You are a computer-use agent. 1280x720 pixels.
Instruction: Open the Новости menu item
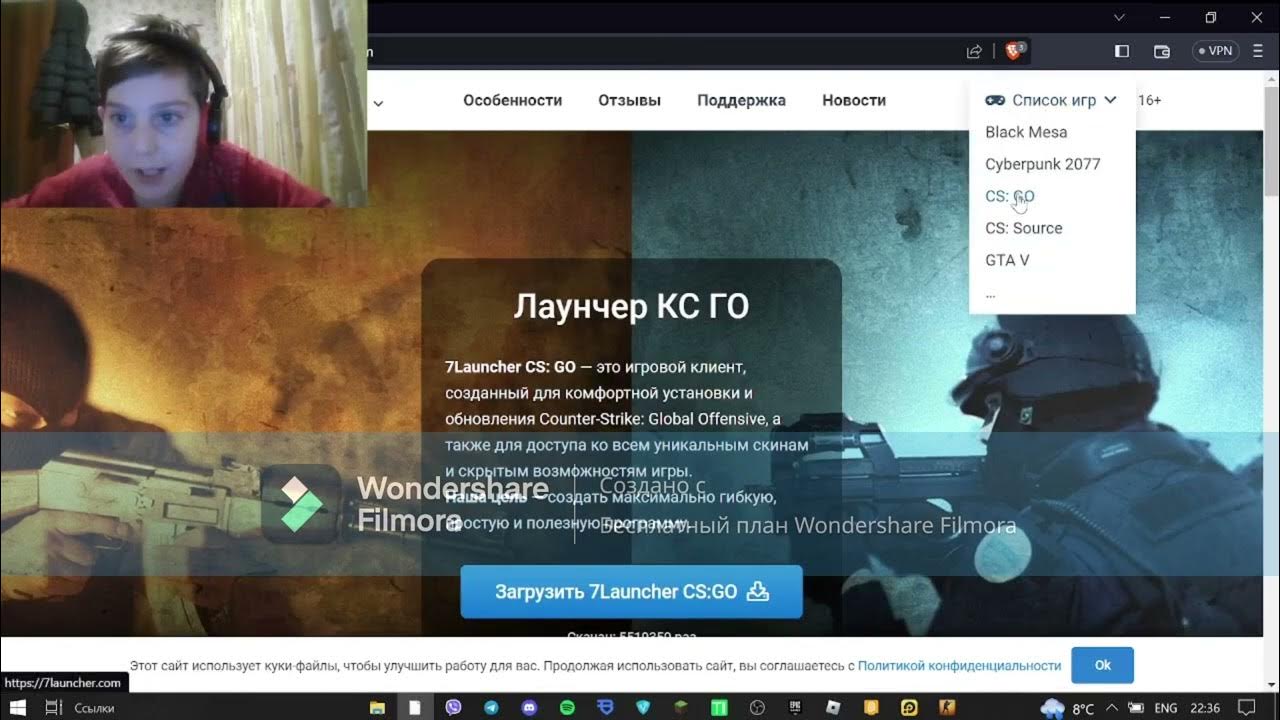(x=854, y=100)
